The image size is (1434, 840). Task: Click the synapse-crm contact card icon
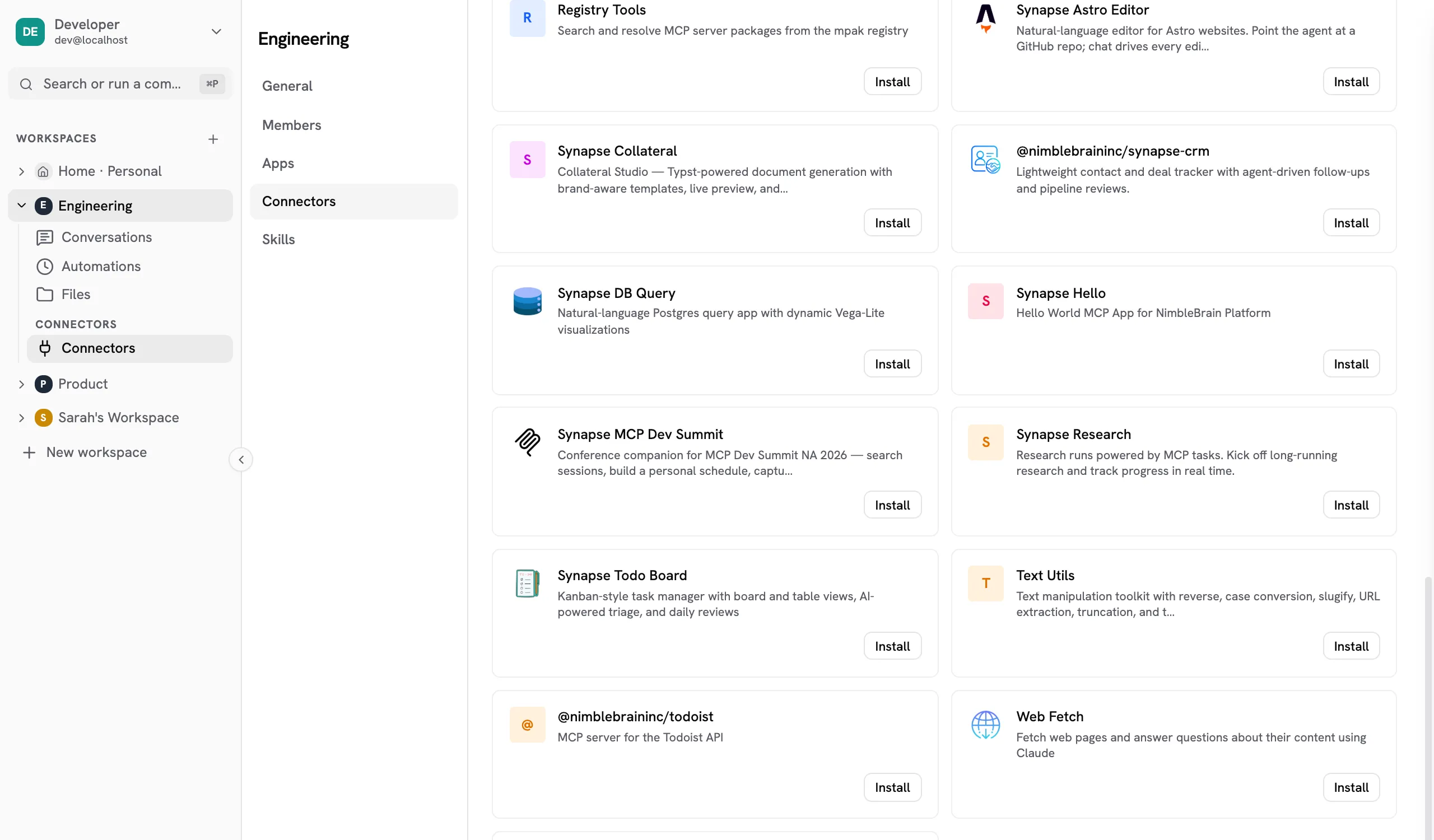[985, 159]
